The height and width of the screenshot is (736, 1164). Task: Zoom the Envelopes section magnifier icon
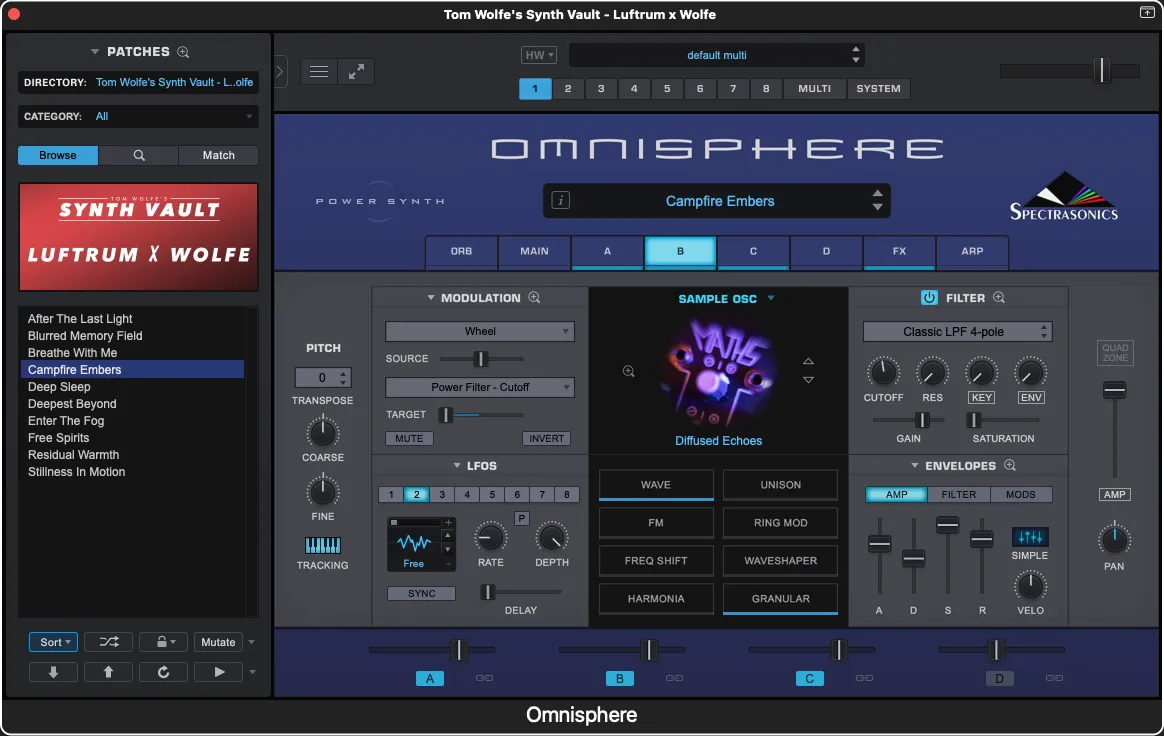[x=1010, y=465]
